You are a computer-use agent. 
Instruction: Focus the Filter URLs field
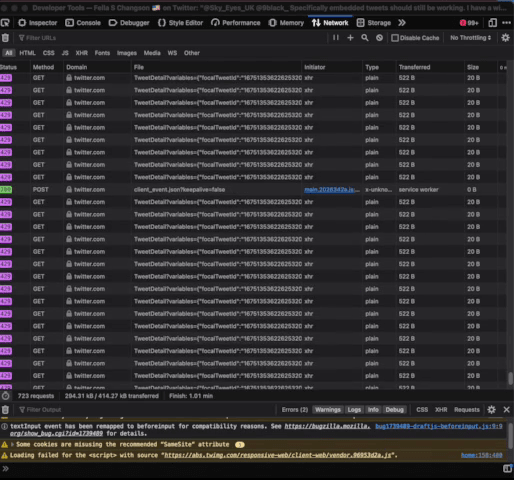[x=172, y=38]
